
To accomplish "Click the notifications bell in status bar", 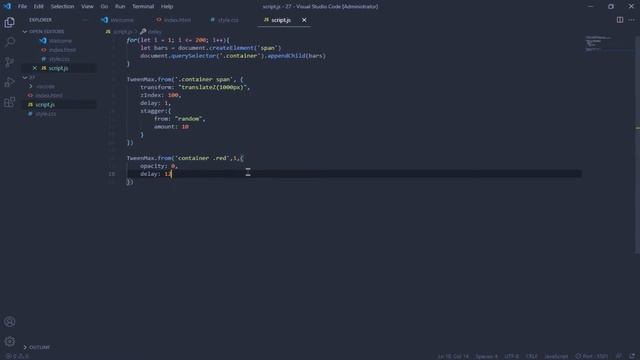I will pos(632,356).
